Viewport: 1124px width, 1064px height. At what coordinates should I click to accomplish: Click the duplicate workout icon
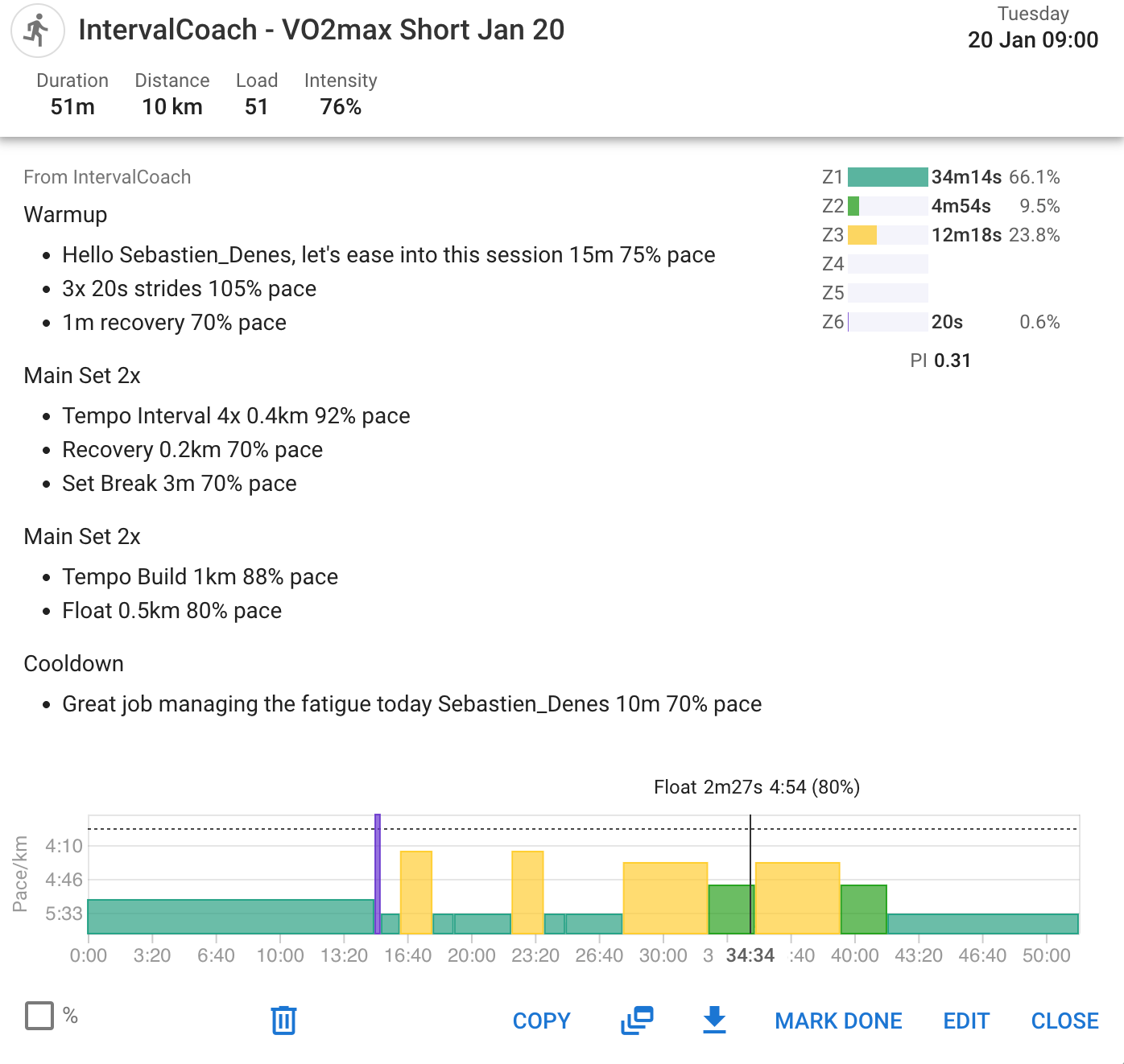[637, 1020]
